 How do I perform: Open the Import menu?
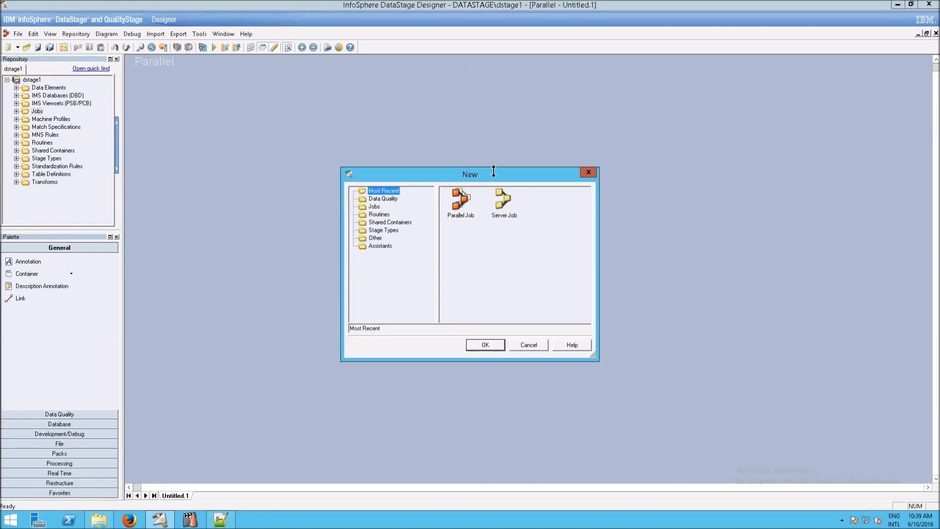[155, 34]
